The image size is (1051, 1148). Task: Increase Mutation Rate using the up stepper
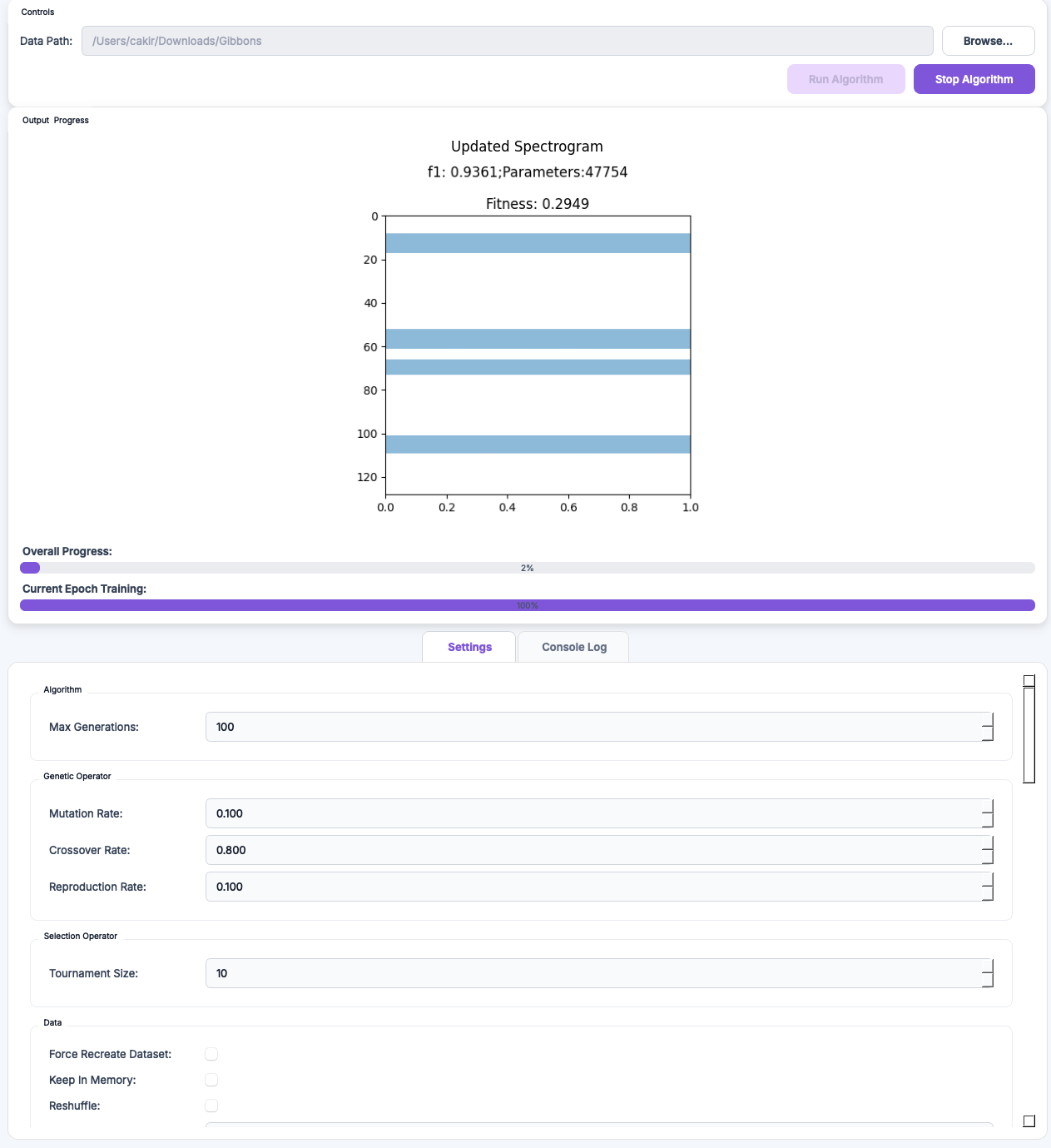pyautogui.click(x=988, y=806)
